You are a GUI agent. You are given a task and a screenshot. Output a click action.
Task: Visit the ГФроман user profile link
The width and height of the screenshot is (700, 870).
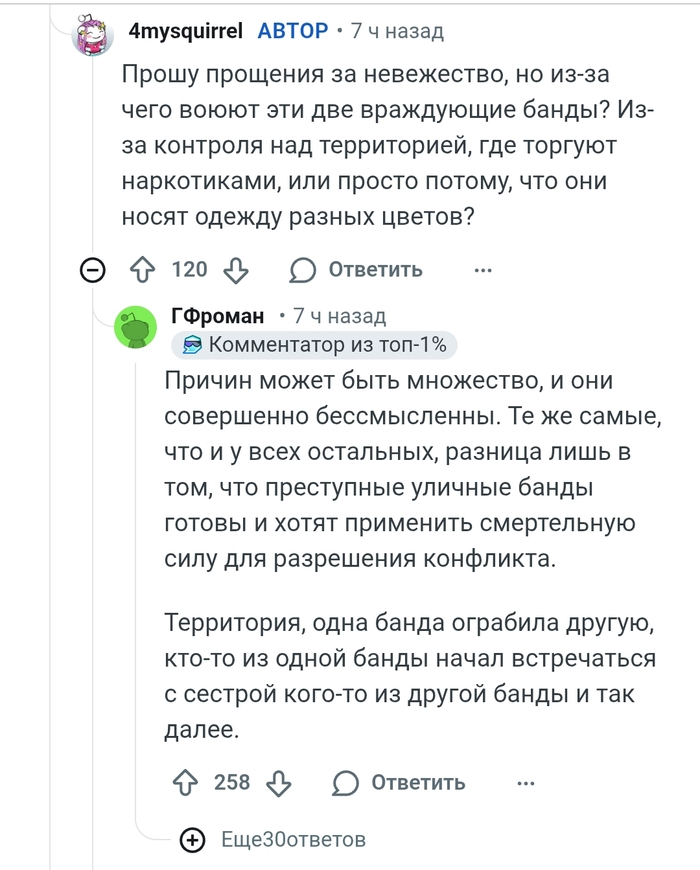point(217,316)
